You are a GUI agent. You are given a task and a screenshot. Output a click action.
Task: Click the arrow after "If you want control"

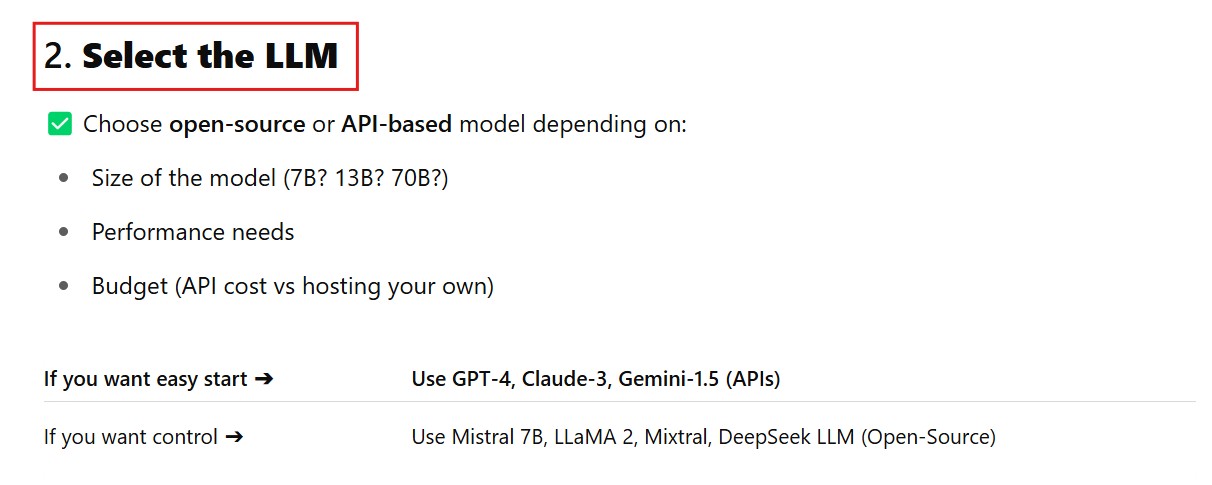[234, 437]
